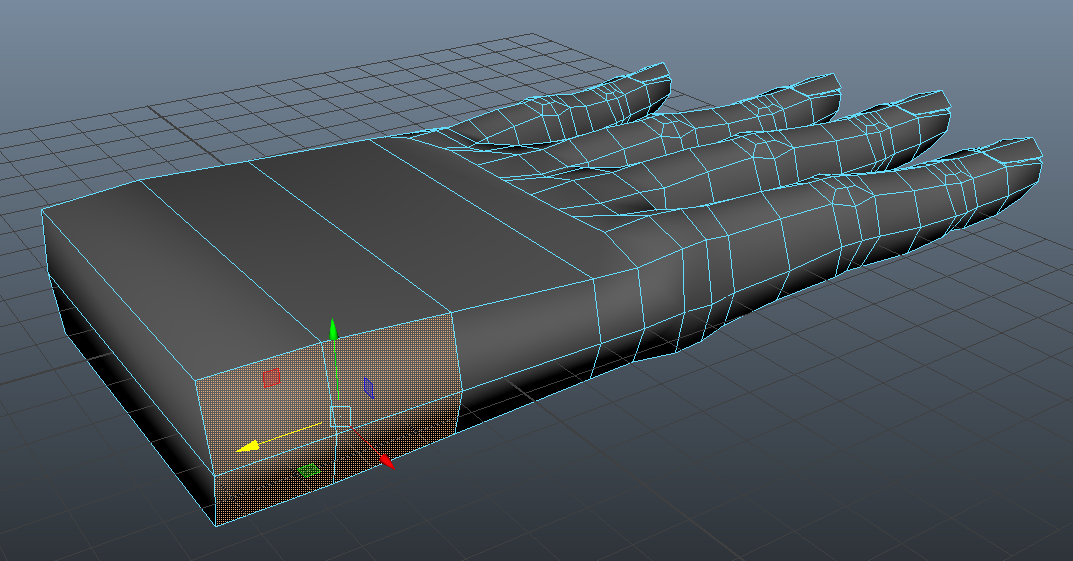Select the yellow highlighted axis arrow handle
The width and height of the screenshot is (1073, 561).
[246, 446]
